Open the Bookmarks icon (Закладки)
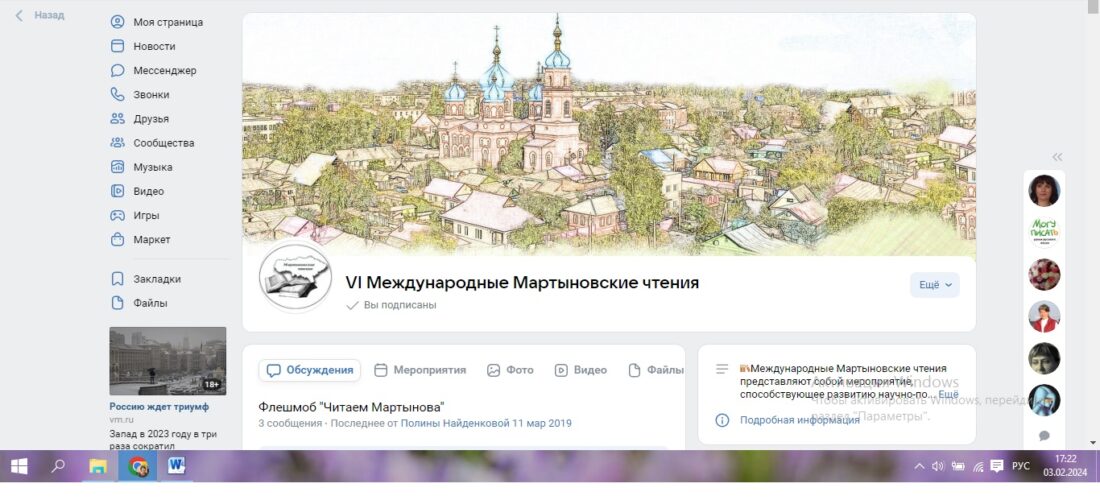The height and width of the screenshot is (500, 1100). click(117, 279)
